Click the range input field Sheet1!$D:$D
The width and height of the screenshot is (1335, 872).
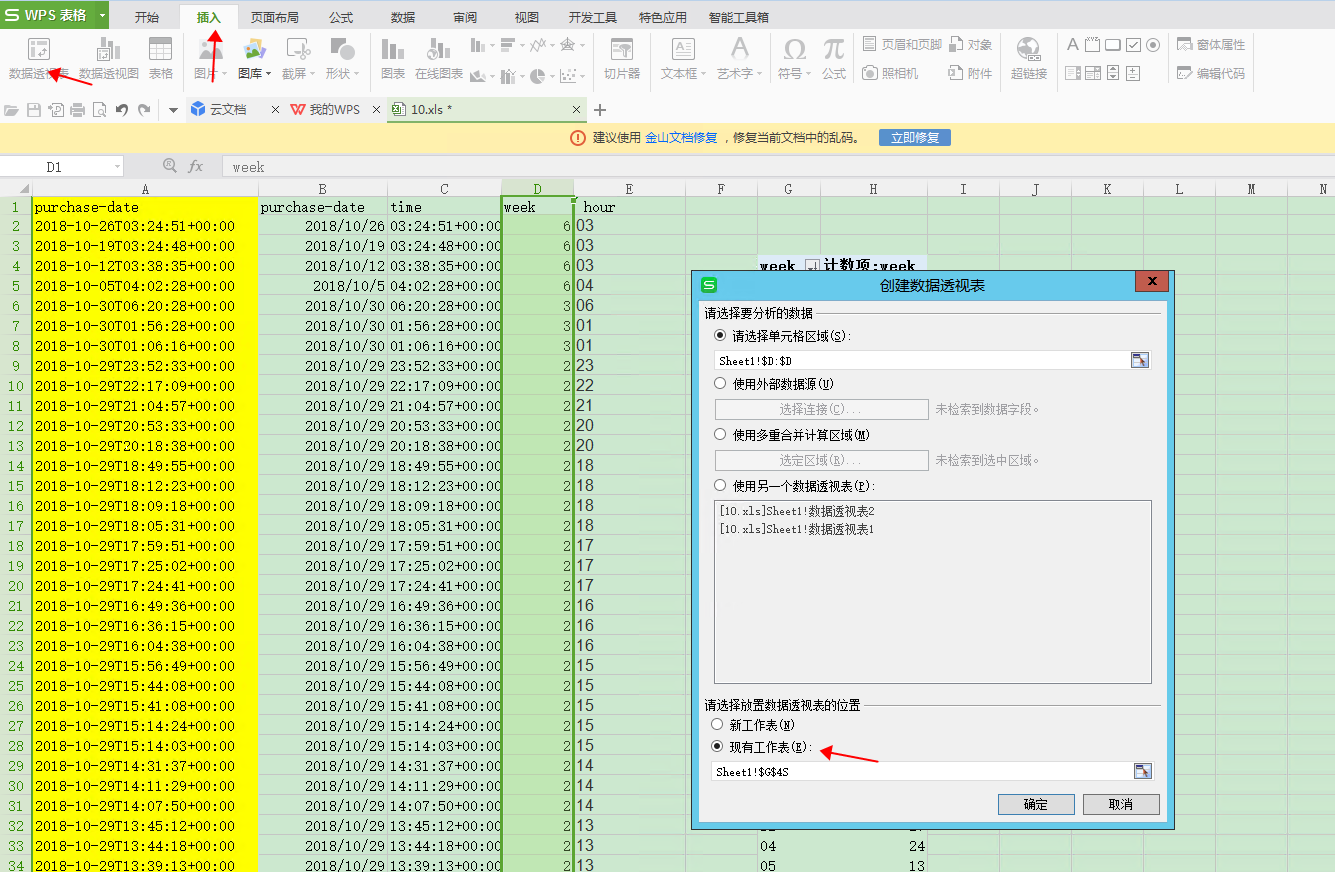[921, 360]
